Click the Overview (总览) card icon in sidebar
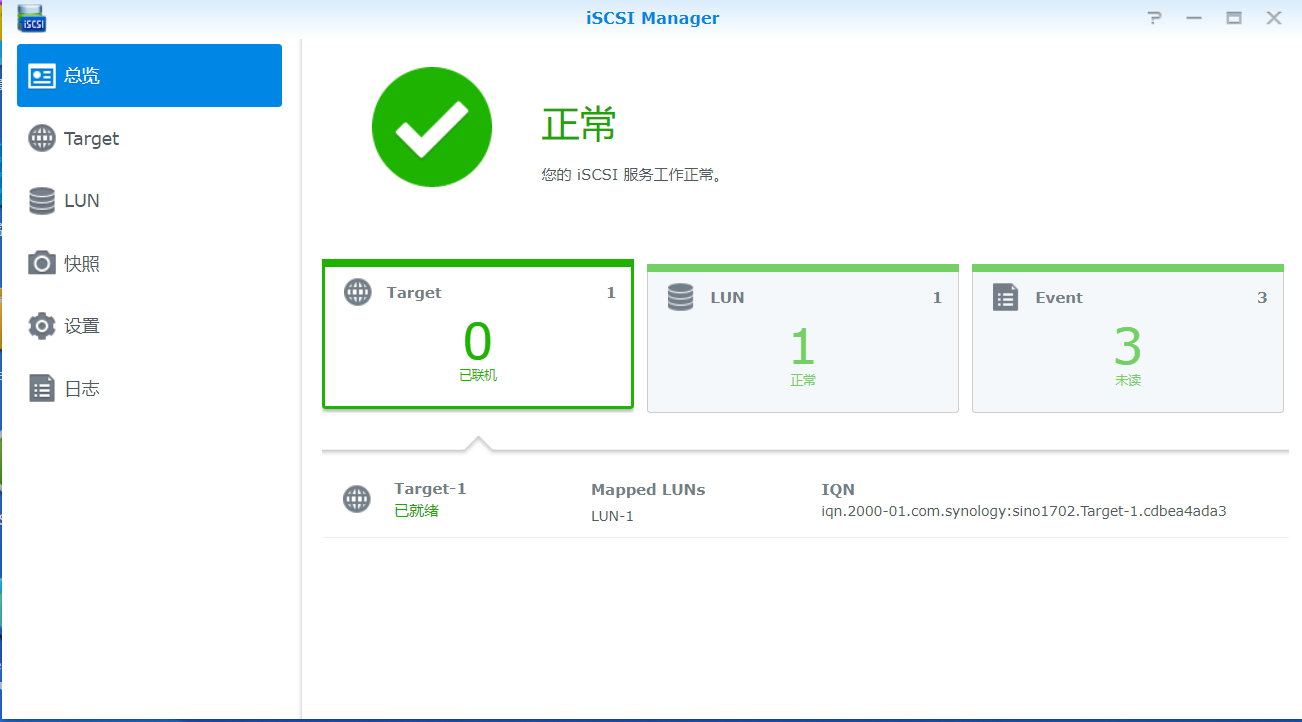The image size is (1302, 722). (x=42, y=76)
